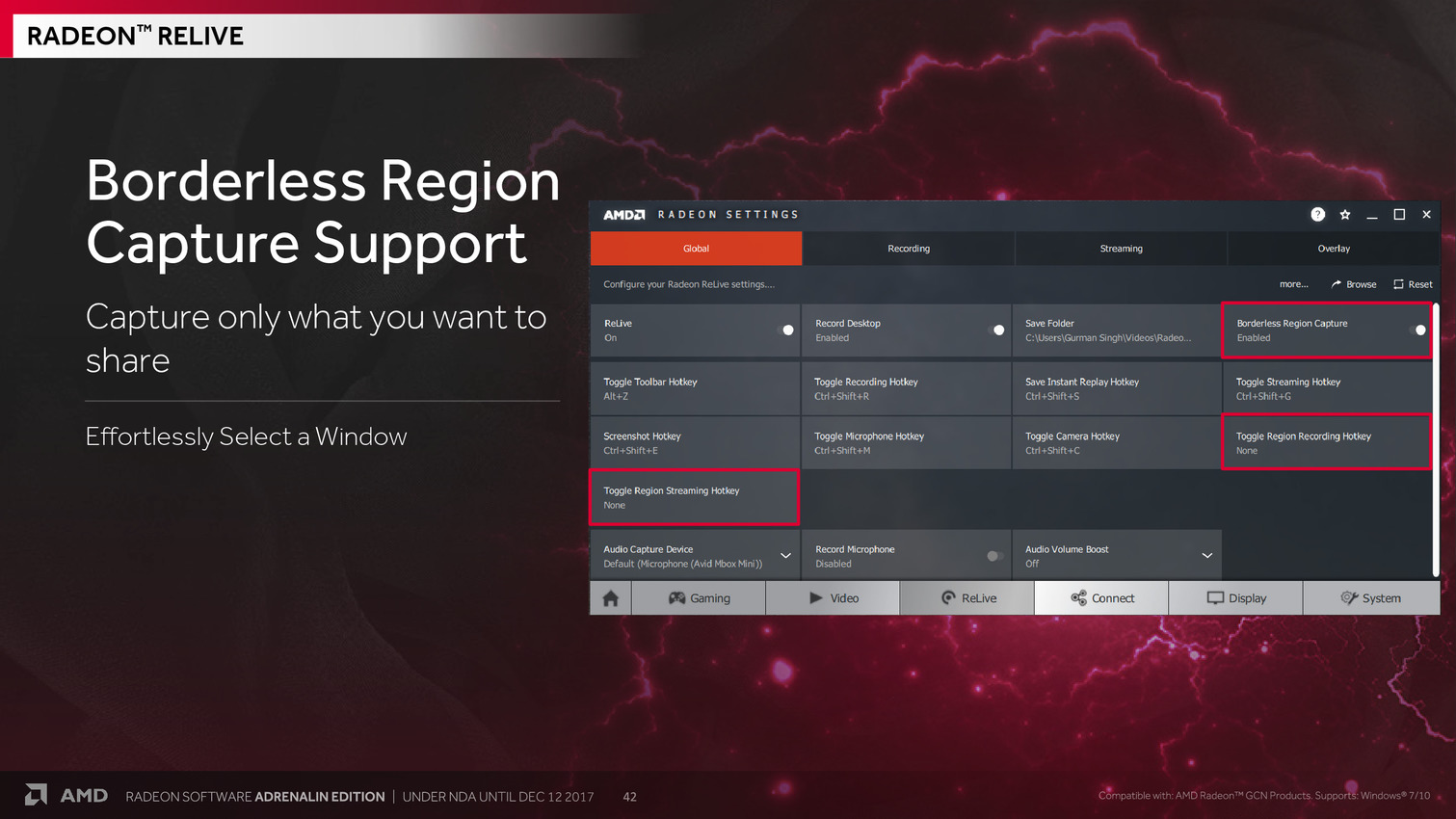This screenshot has height=819, width=1456.
Task: Select the Toggle Region Streaming Hotkey tile
Action: [694, 497]
